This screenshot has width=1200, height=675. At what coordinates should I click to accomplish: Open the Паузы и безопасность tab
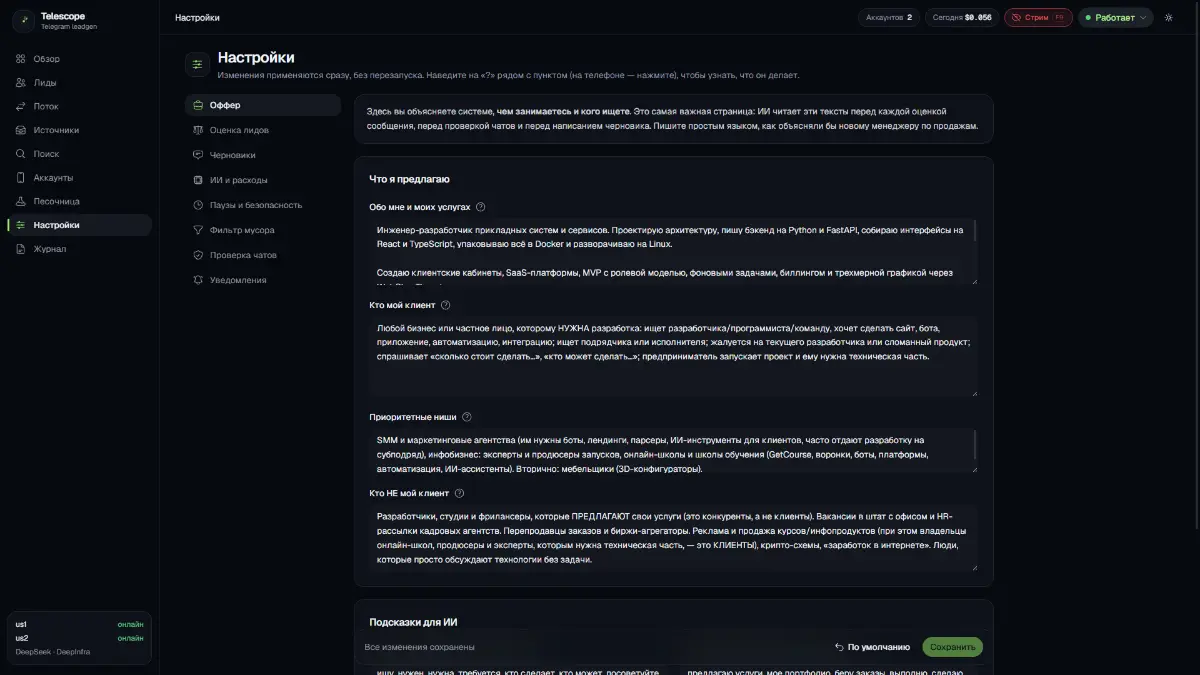tap(263, 205)
